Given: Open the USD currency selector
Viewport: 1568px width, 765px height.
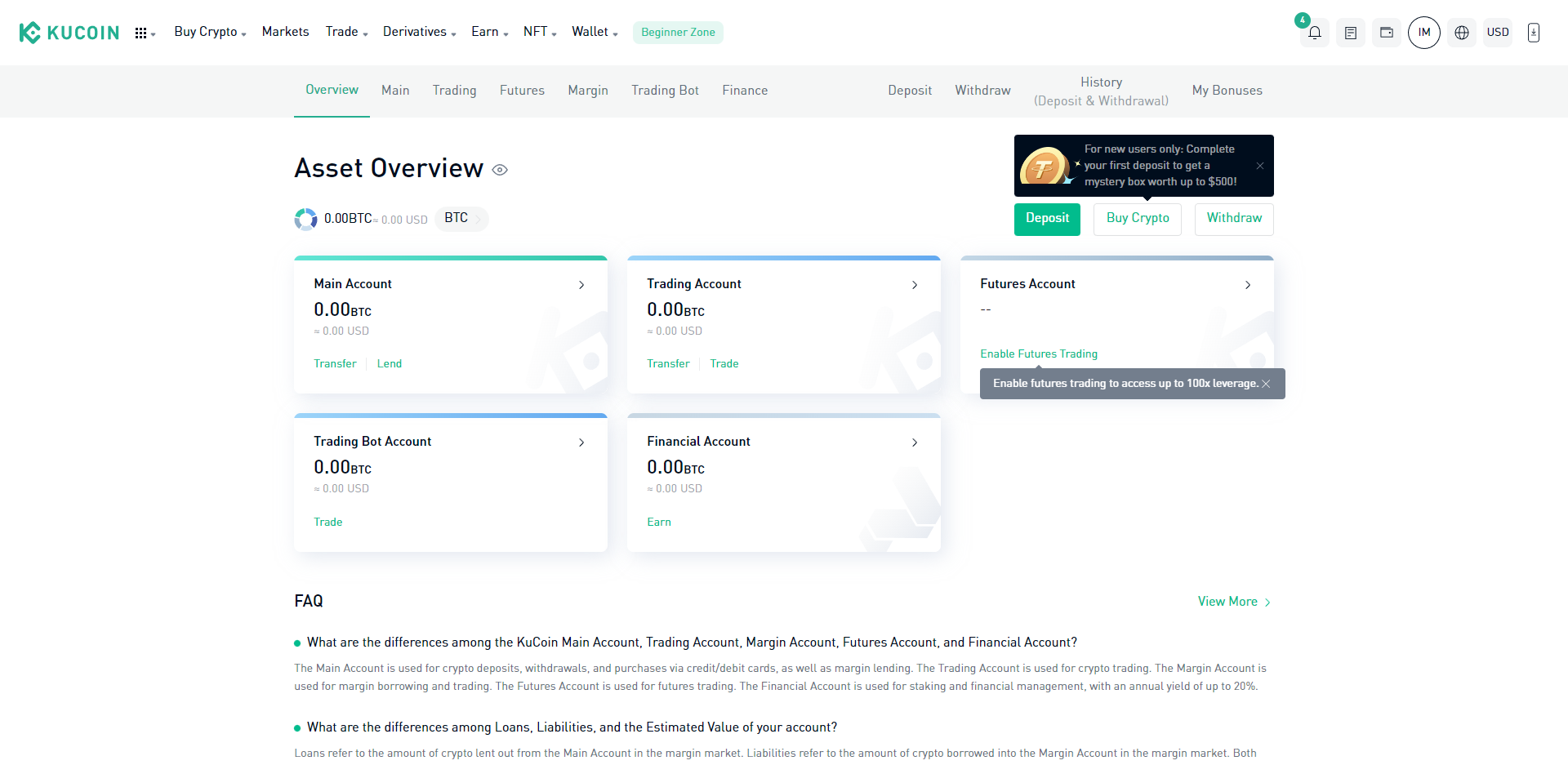Looking at the screenshot, I should click(1498, 33).
